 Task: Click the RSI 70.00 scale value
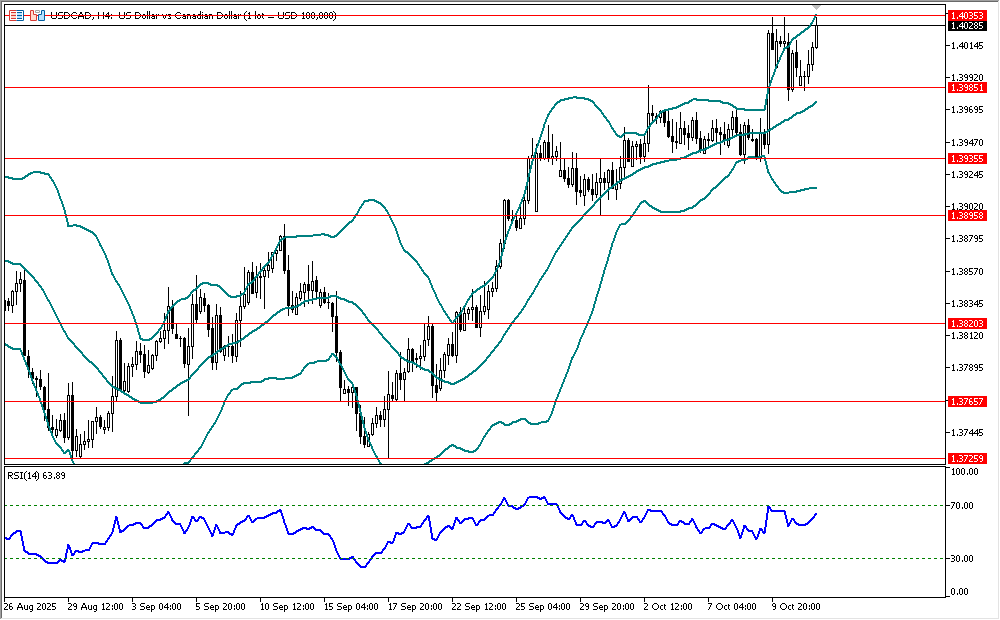[x=963, y=506]
